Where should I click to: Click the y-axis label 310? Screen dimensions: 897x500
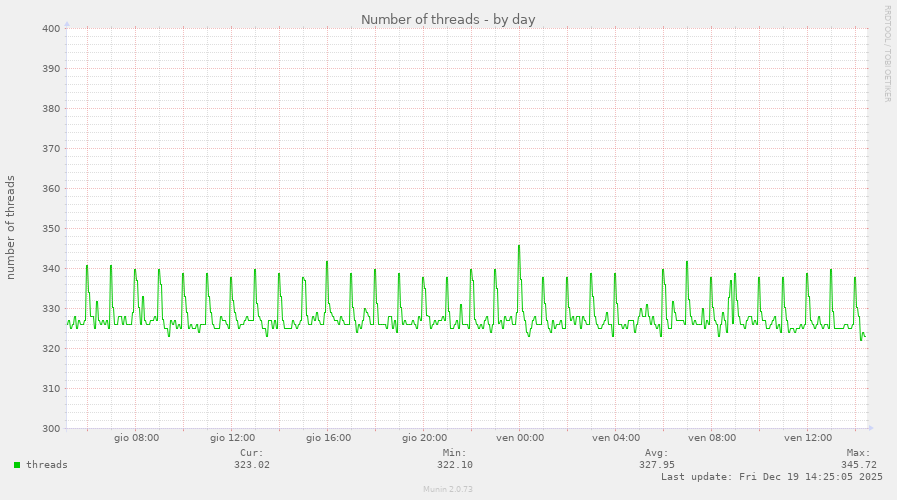[51, 389]
